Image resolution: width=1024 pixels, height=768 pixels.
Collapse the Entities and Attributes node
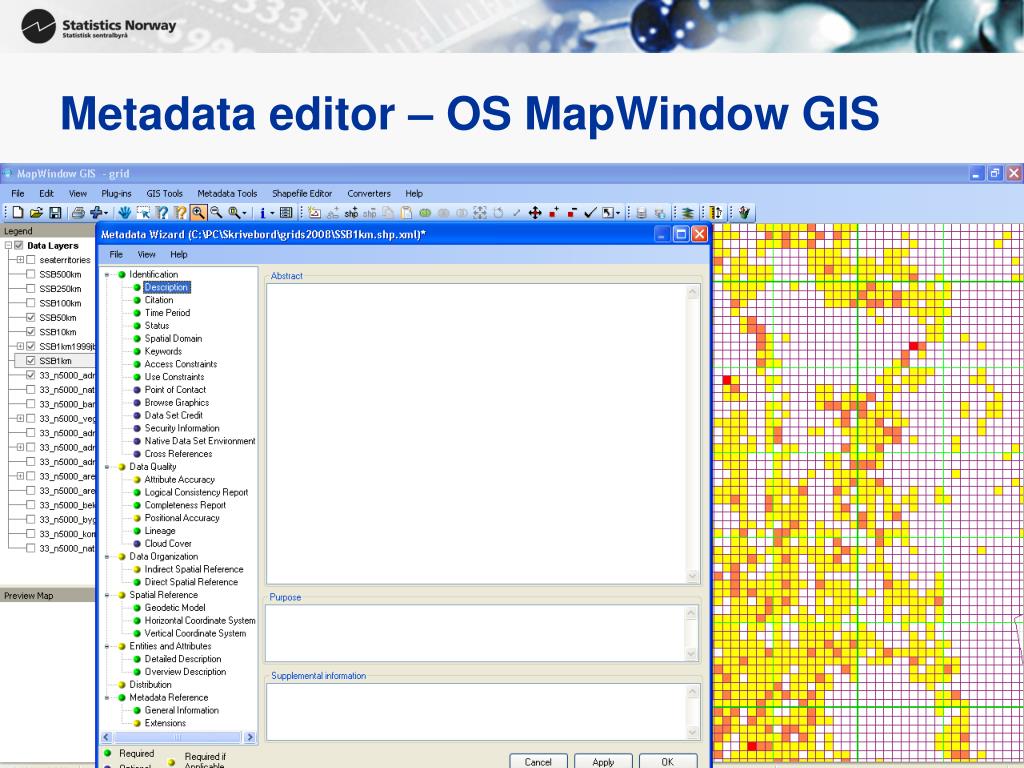[x=107, y=647]
